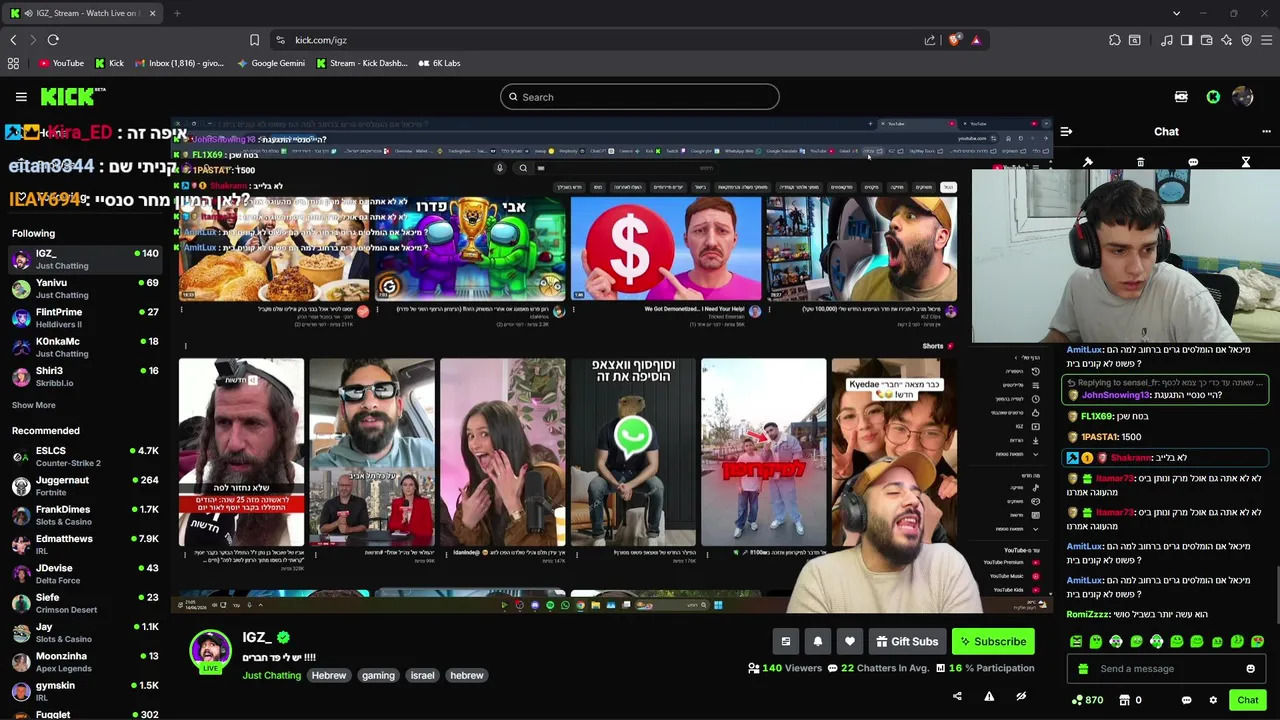Click the trash icon in chat toolbar

point(1140,162)
